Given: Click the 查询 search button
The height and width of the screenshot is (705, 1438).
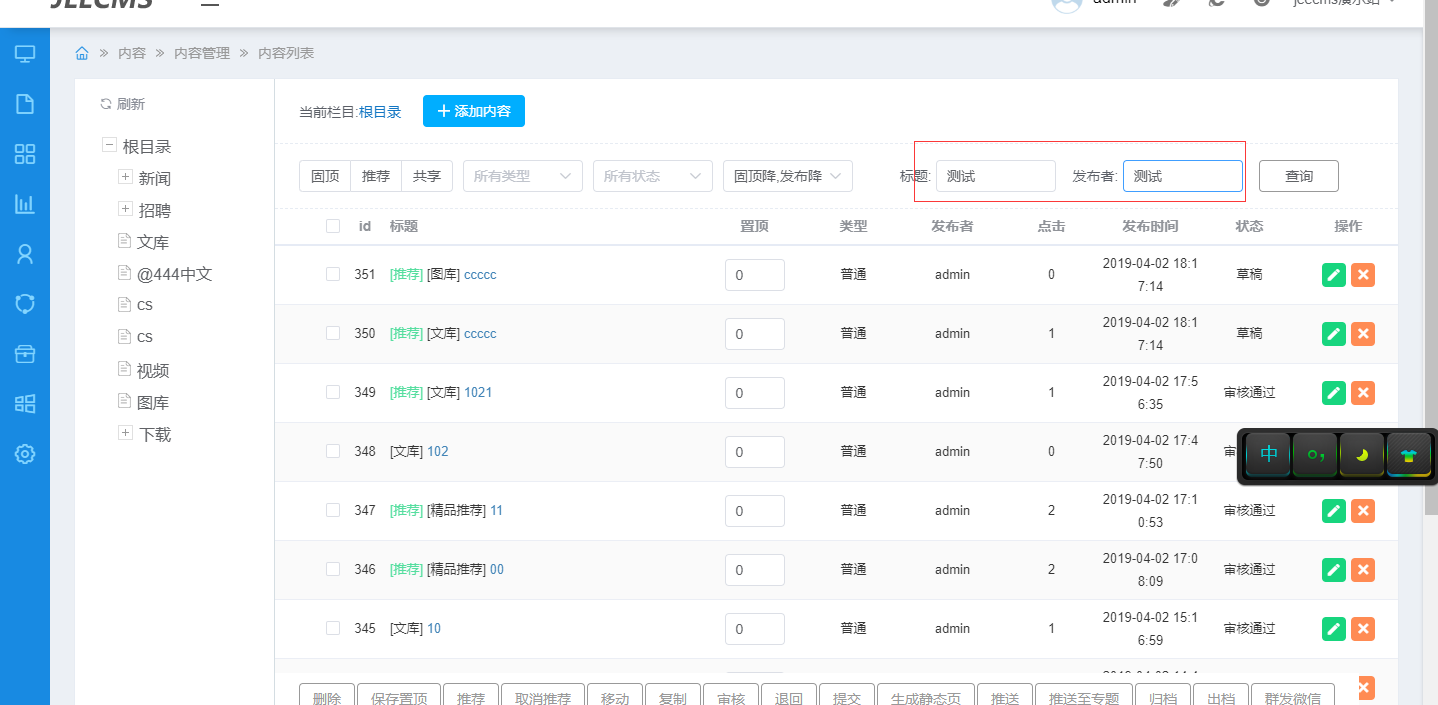Looking at the screenshot, I should pyautogui.click(x=1298, y=176).
